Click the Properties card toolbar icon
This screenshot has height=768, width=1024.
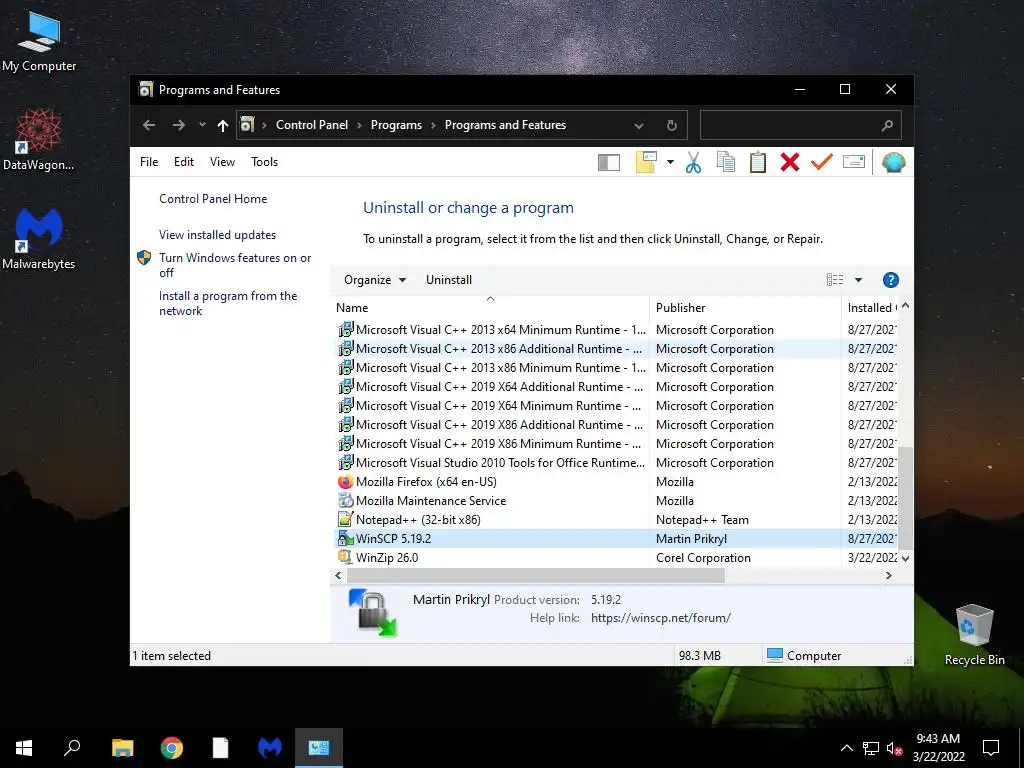(854, 161)
